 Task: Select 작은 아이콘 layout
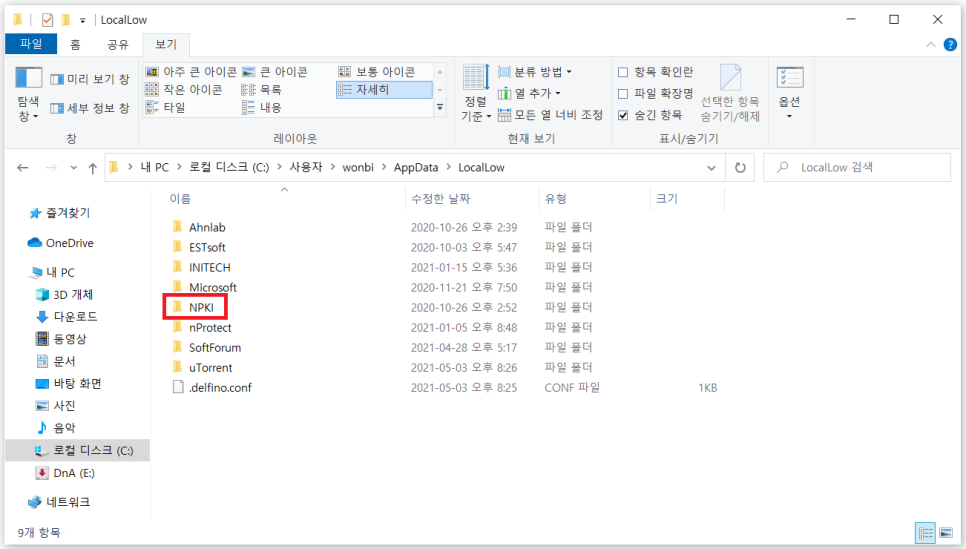coord(184,90)
